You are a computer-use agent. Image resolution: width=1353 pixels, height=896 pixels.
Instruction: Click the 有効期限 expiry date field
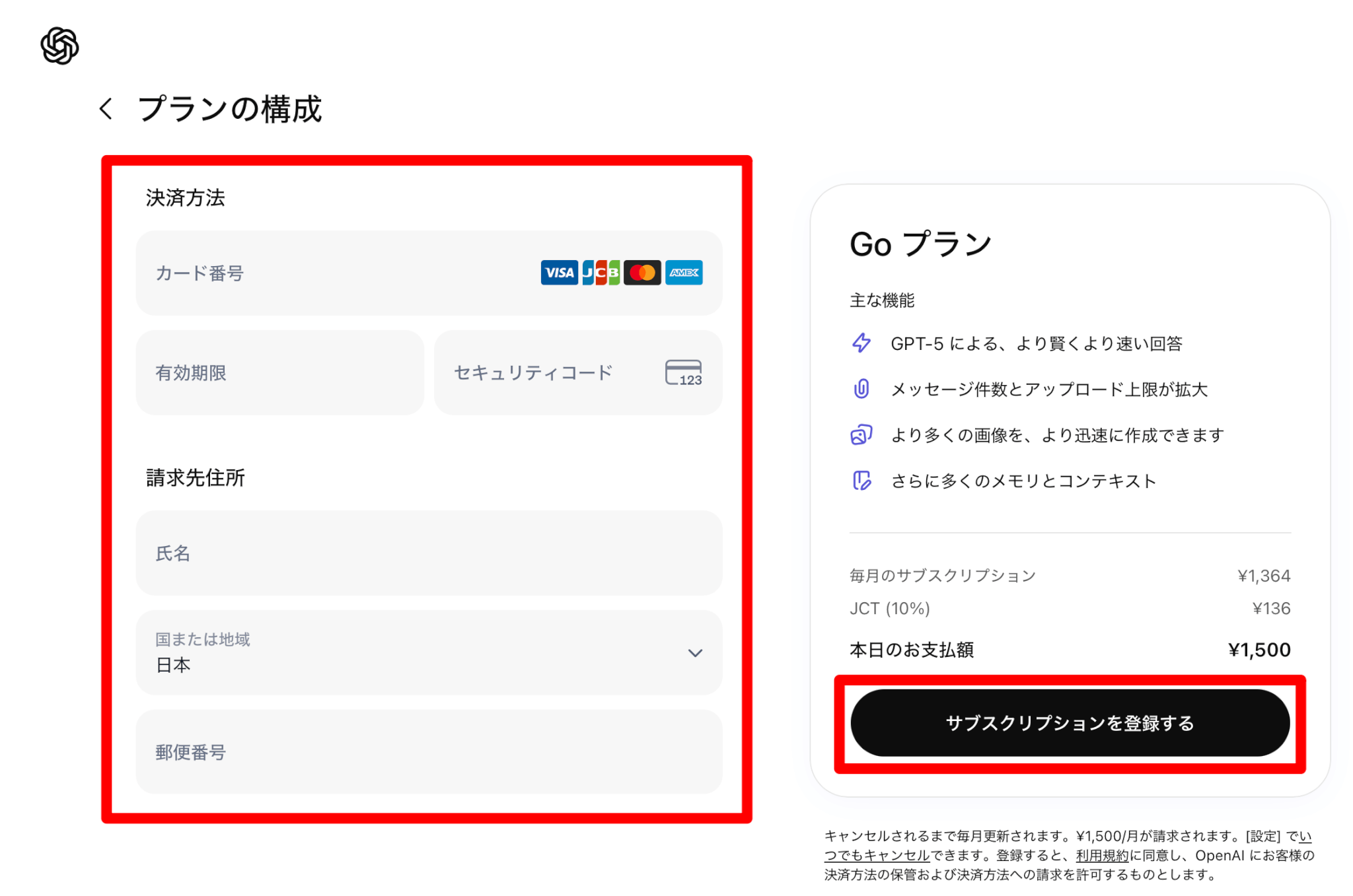tap(279, 372)
